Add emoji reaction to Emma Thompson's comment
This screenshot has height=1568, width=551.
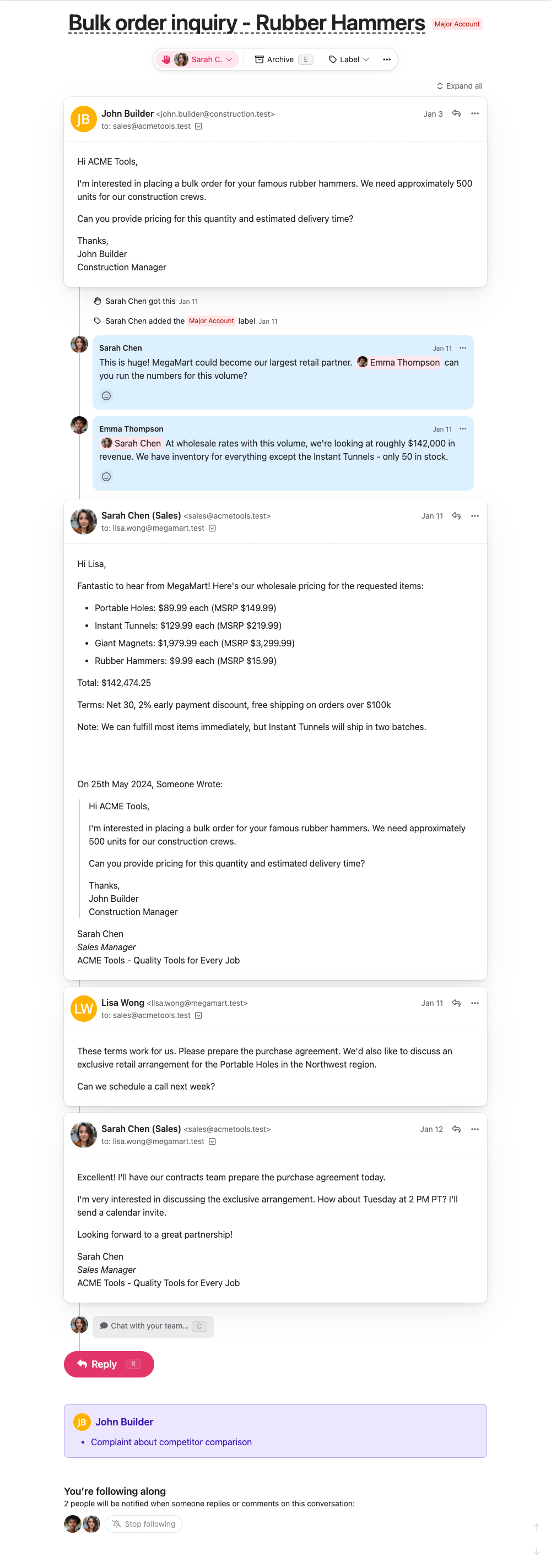(106, 477)
